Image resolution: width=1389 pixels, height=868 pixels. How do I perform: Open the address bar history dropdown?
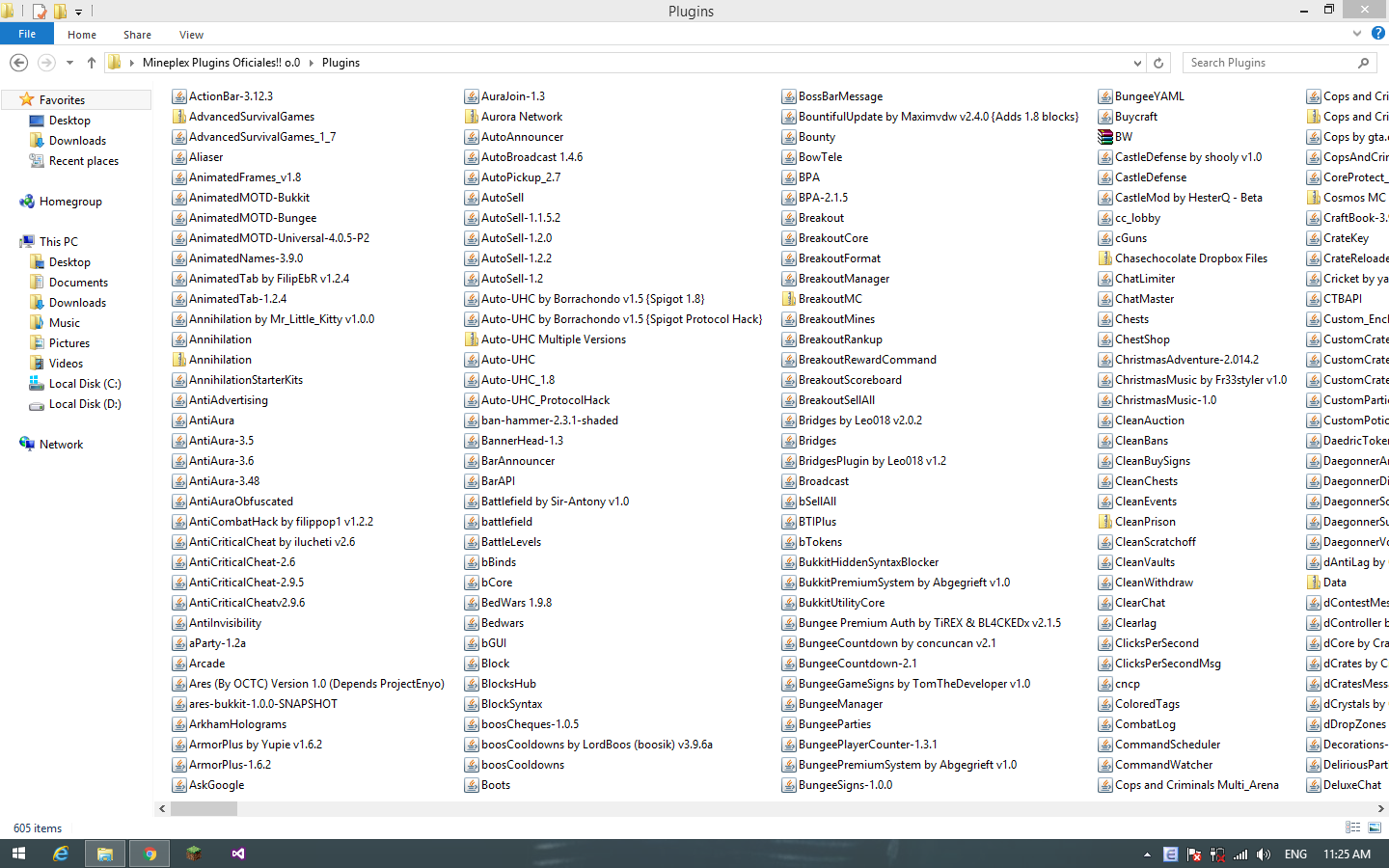pos(1136,63)
